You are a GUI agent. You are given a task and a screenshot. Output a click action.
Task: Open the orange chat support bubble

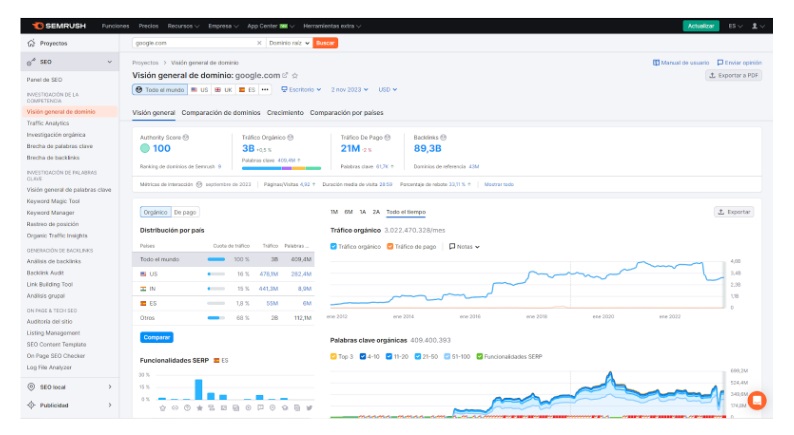click(757, 401)
